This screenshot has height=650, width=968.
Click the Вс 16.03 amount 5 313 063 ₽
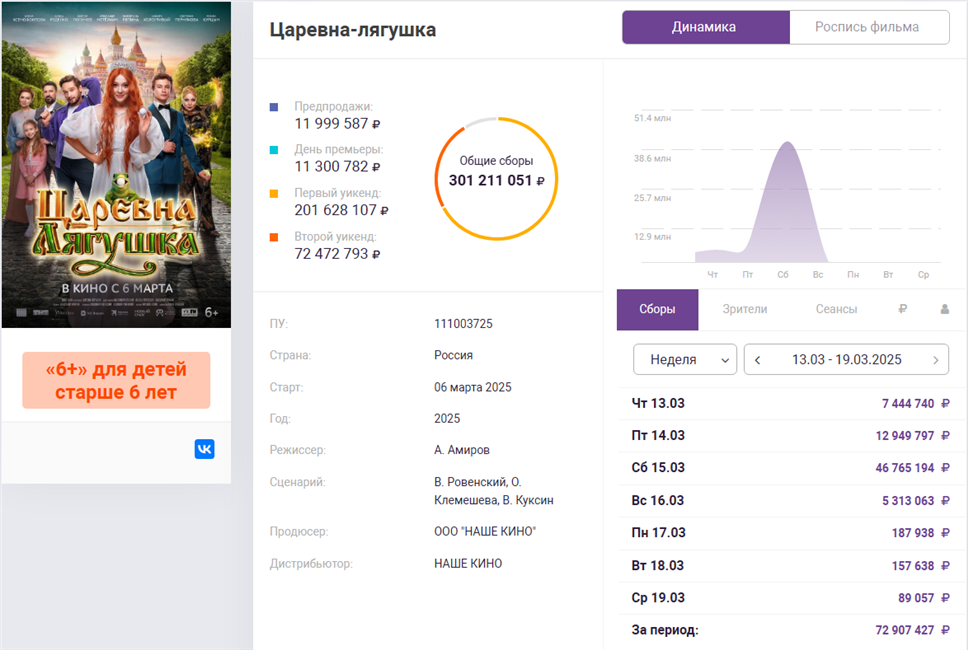tap(916, 501)
